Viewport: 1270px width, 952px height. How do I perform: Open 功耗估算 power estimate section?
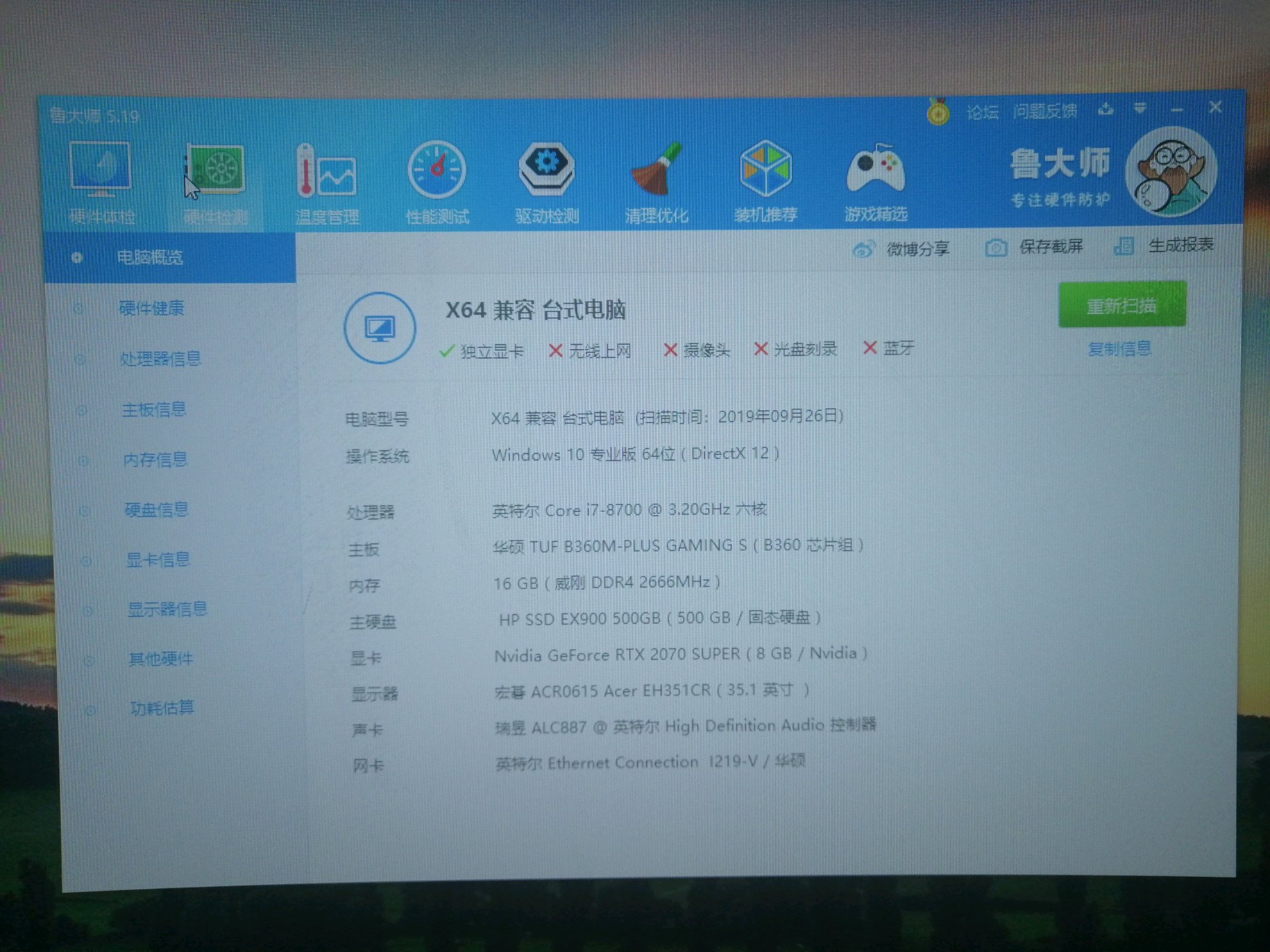162,708
